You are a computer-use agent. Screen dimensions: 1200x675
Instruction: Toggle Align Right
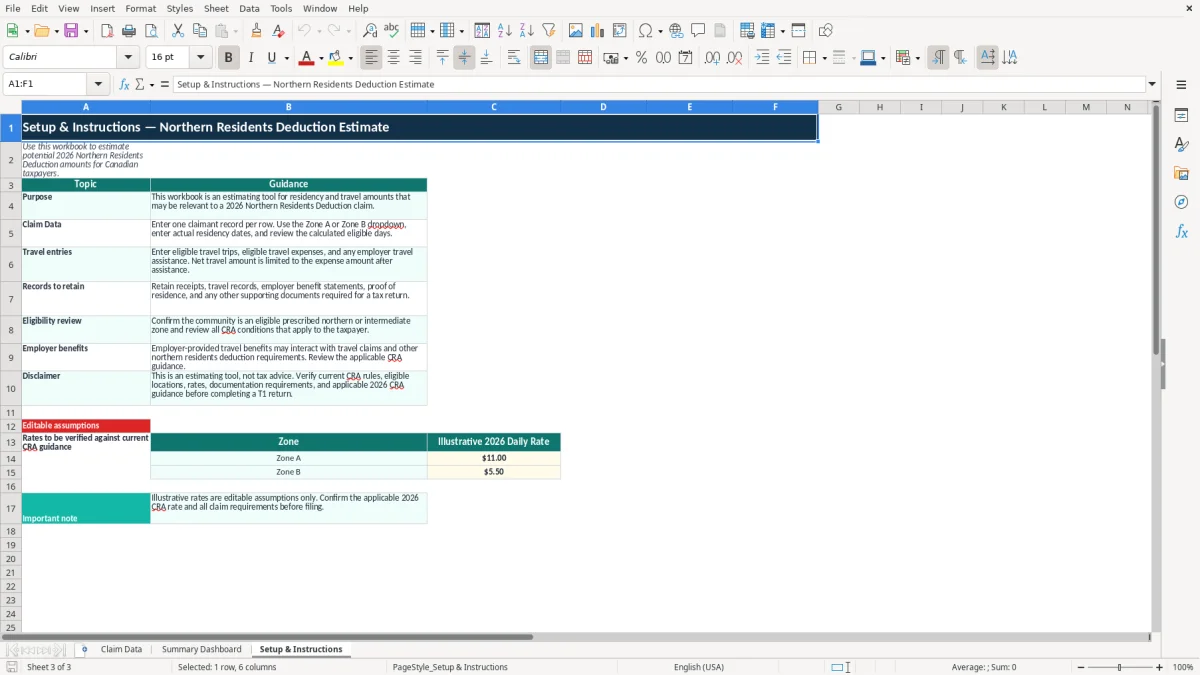[415, 58]
